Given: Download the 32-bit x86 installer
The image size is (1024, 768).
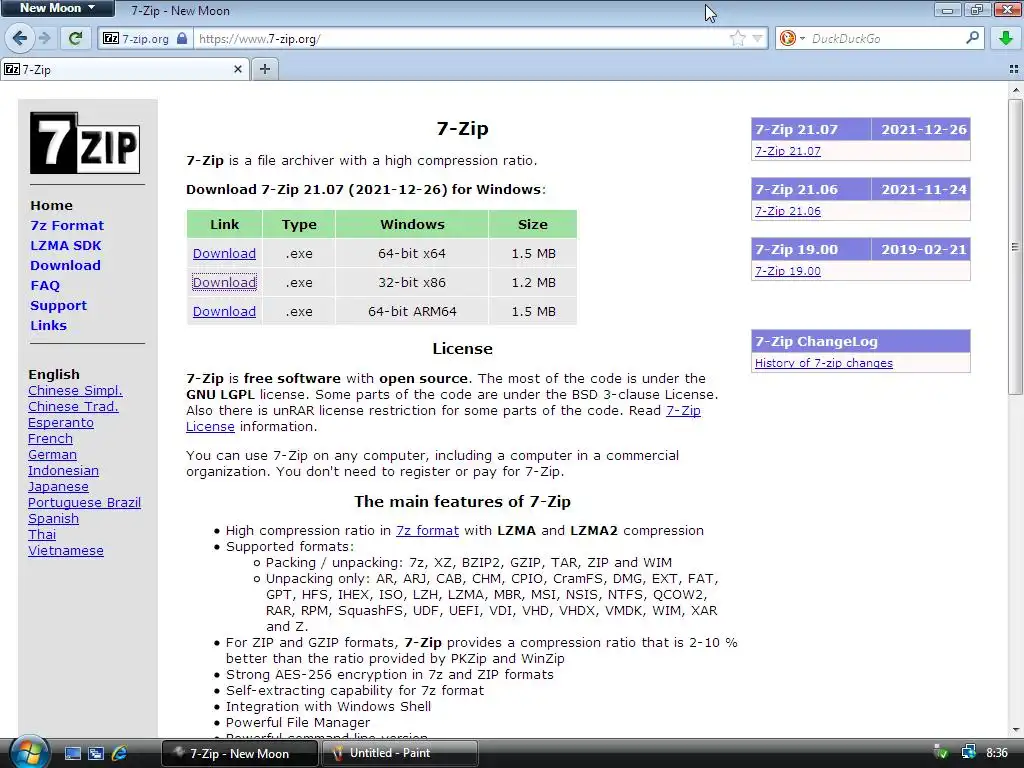Looking at the screenshot, I should [224, 283].
